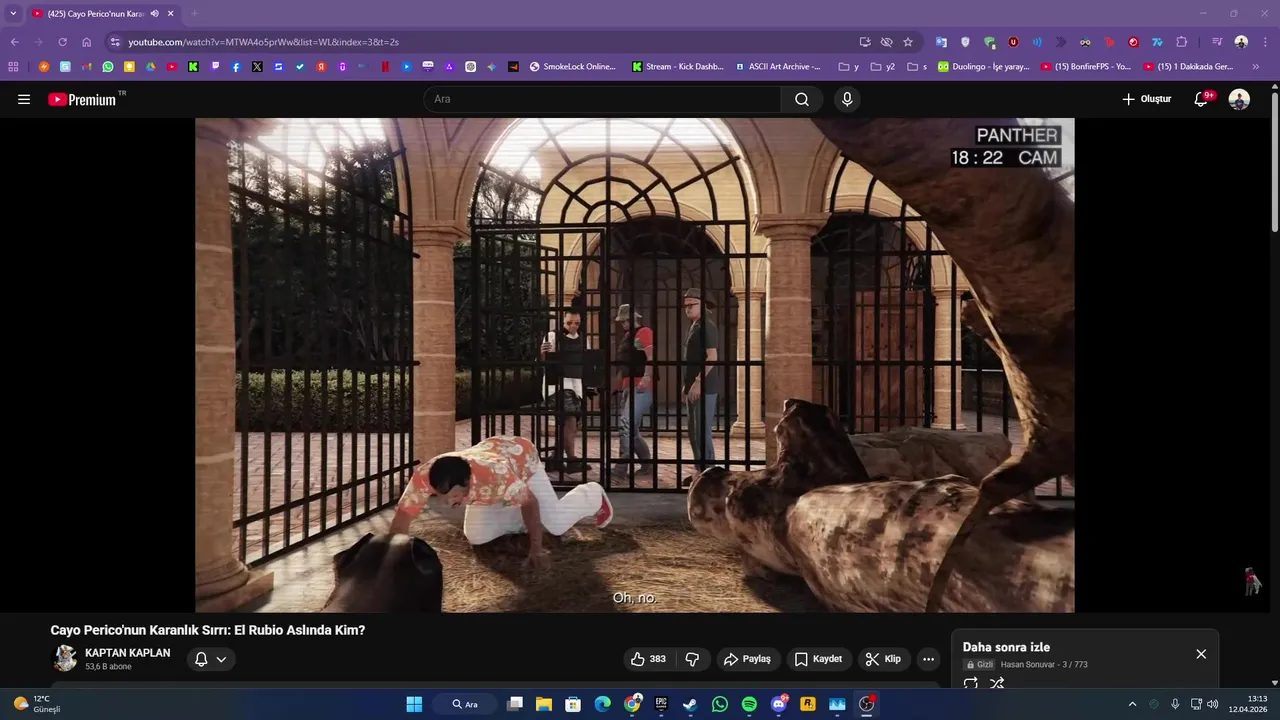Image resolution: width=1280 pixels, height=720 pixels.
Task: Open the (15) BonfireFPS bookmark
Action: (x=1086, y=67)
